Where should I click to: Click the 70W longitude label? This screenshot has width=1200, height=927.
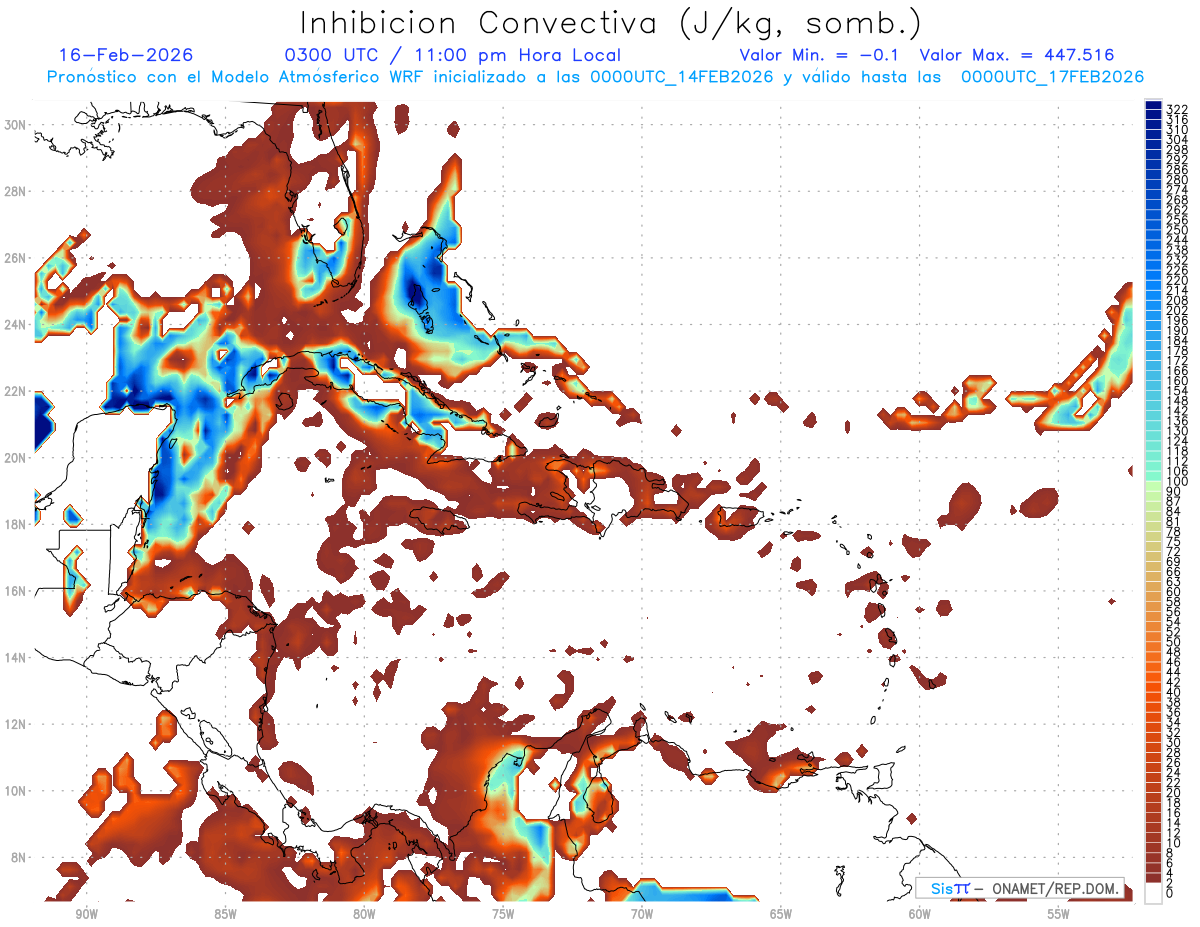[x=642, y=914]
